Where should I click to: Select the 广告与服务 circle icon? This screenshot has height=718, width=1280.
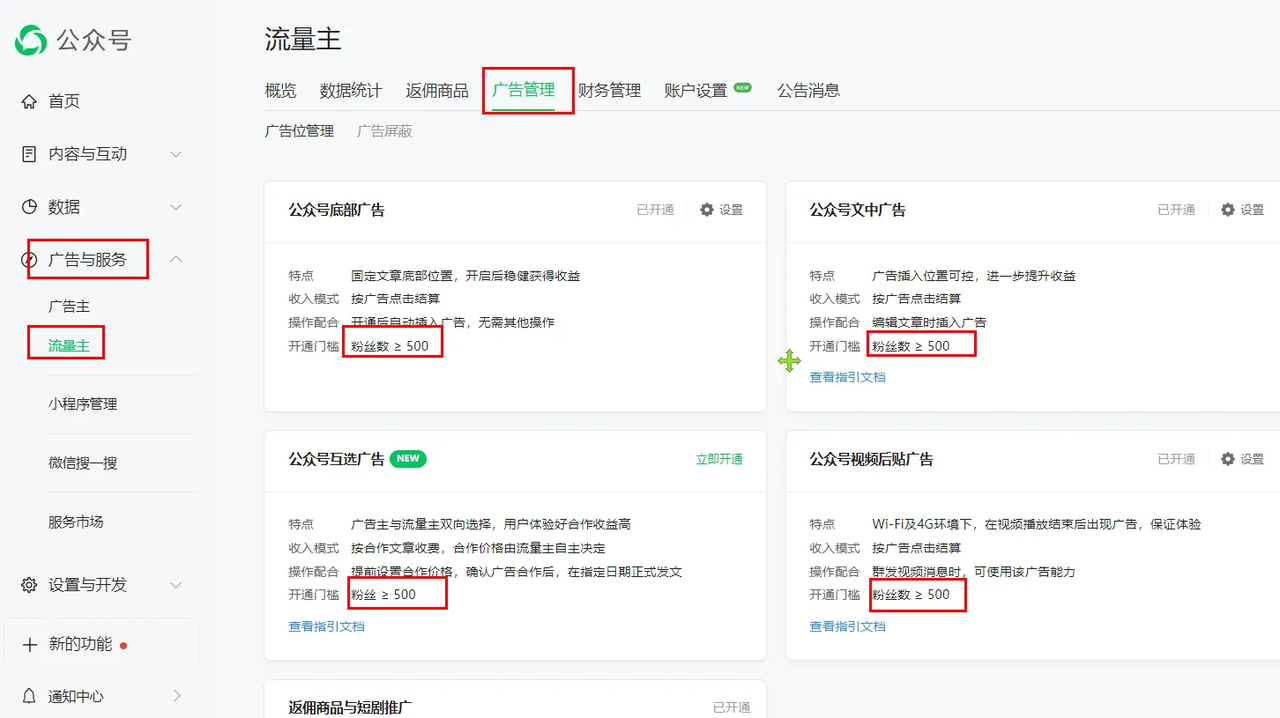(31, 259)
